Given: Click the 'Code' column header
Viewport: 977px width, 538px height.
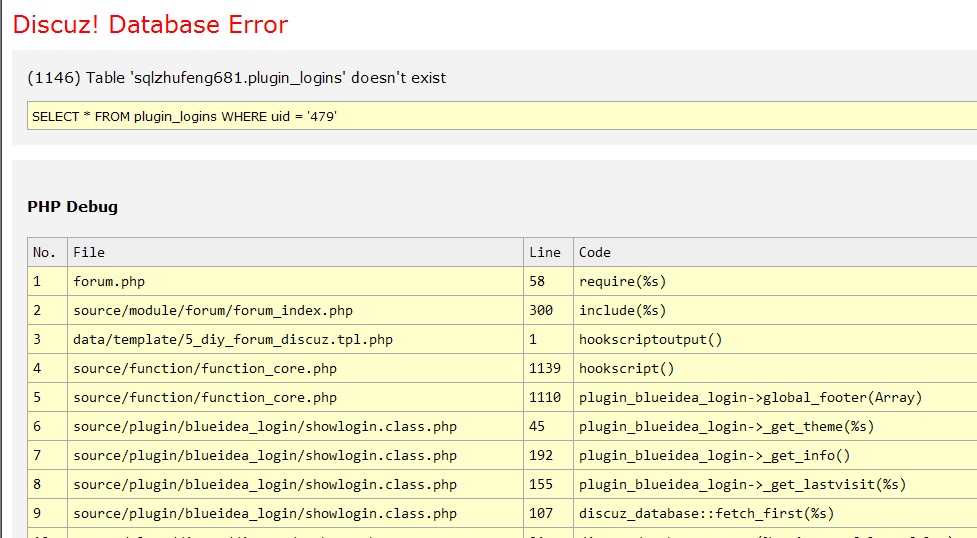Looking at the screenshot, I should pyautogui.click(x=594, y=252).
